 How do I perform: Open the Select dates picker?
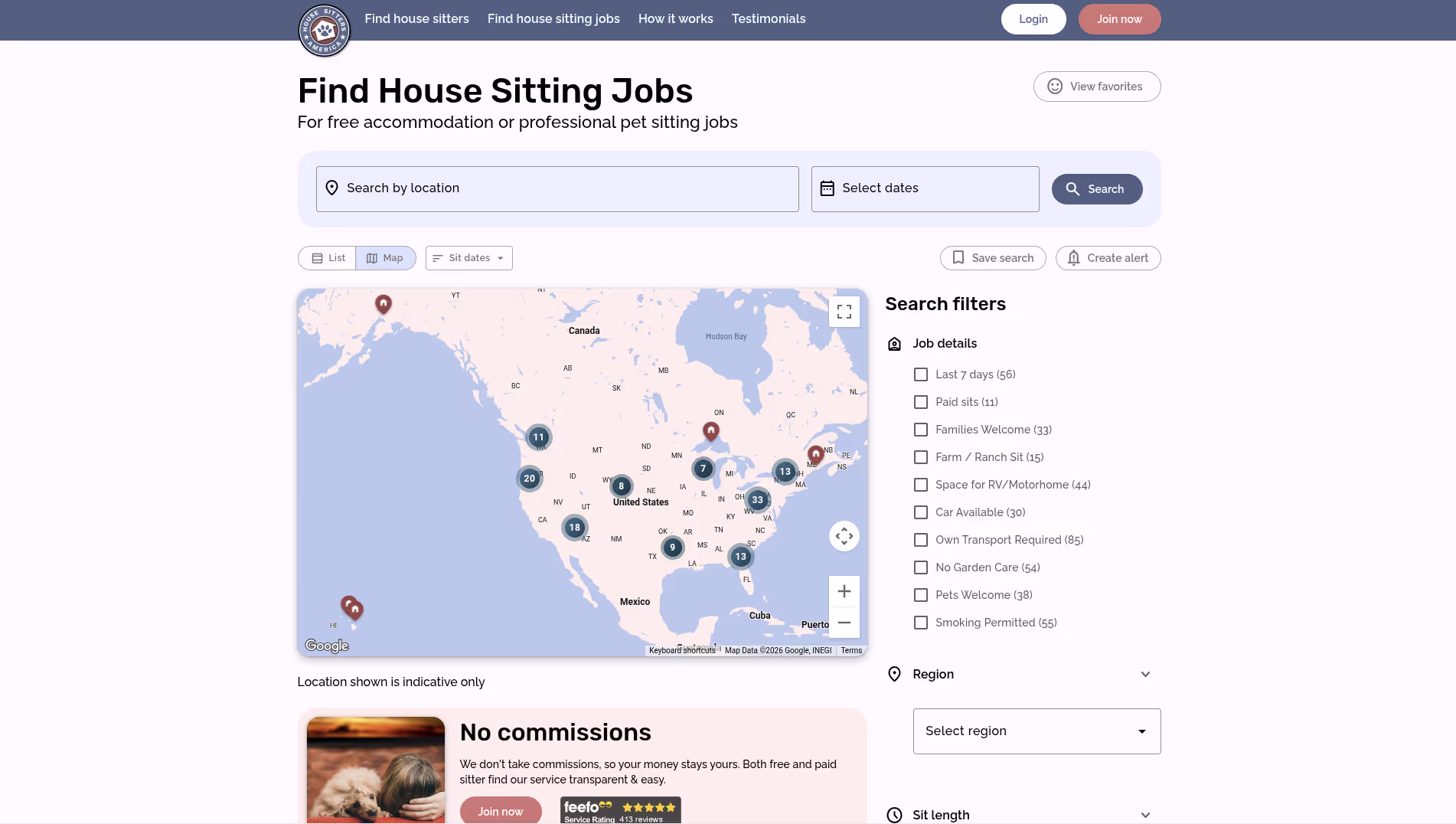[x=925, y=189]
